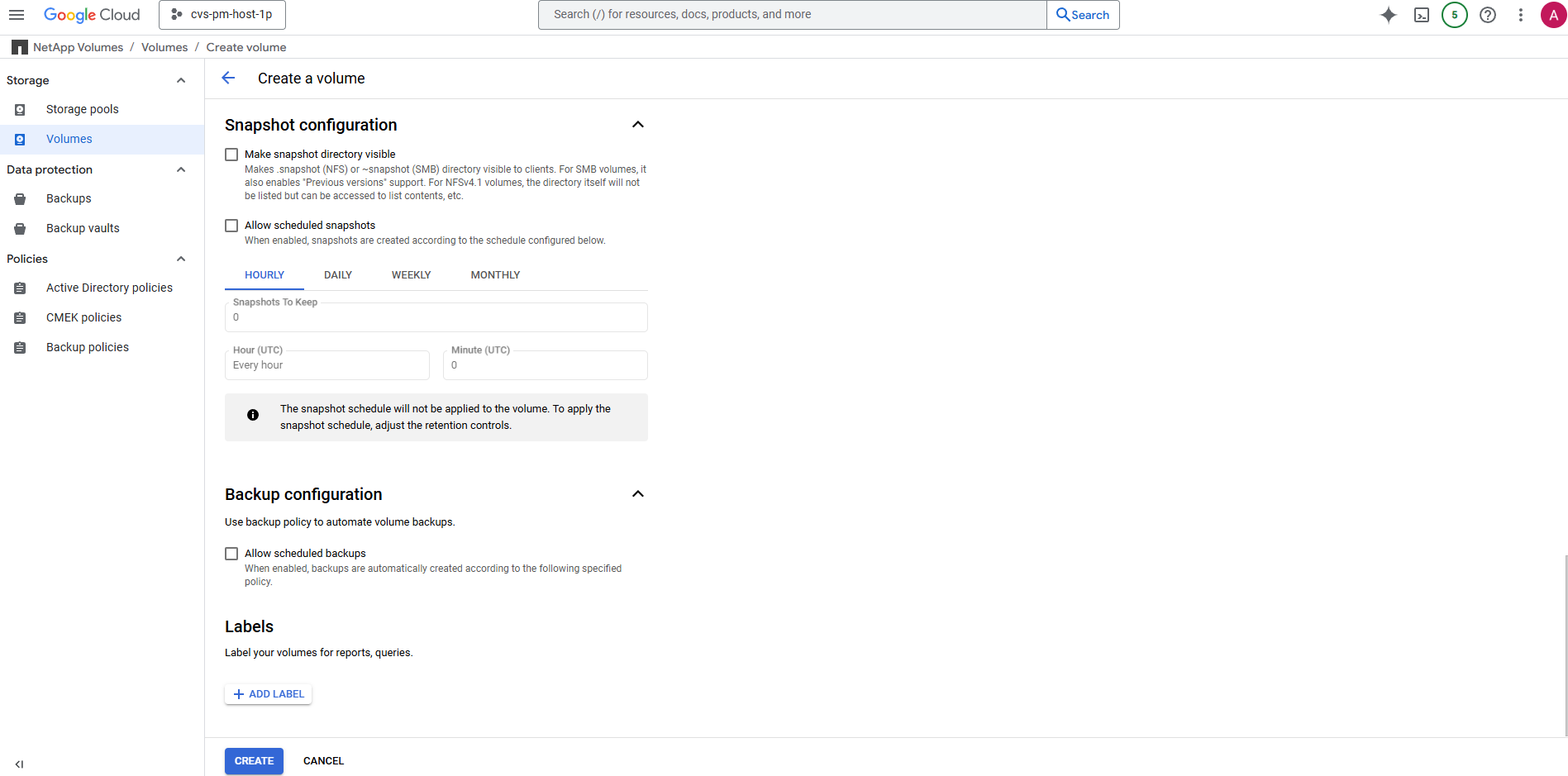Collapse the Snapshot configuration section

638,125
